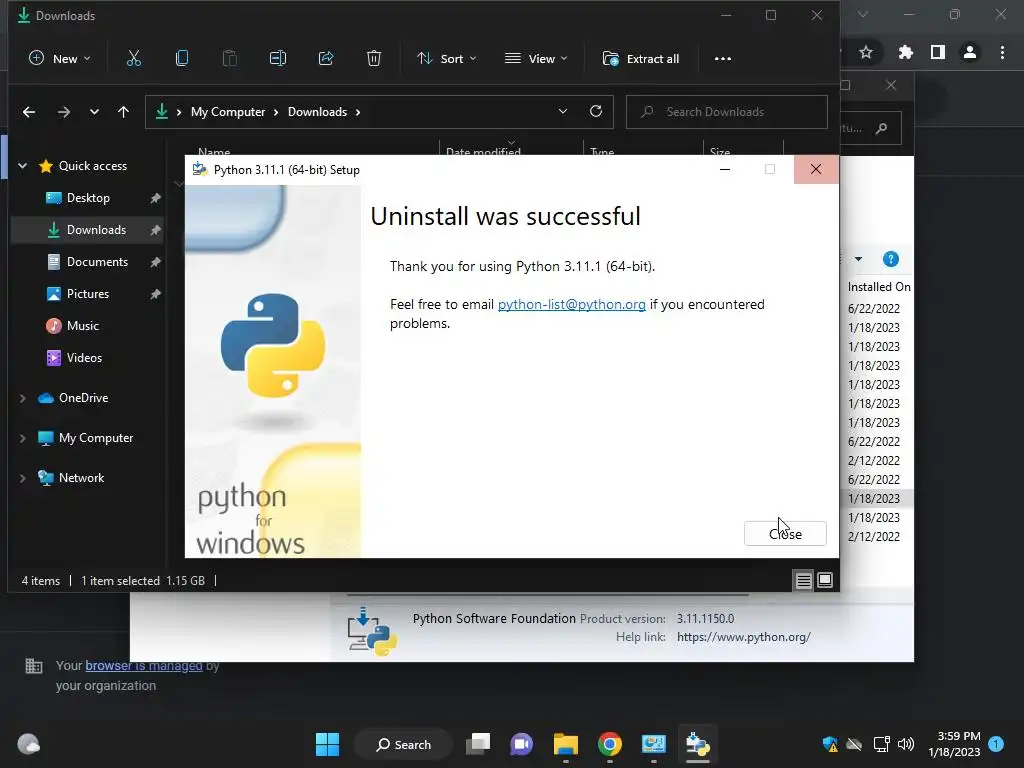Expand the My Computer tree node
The image size is (1024, 768).
click(22, 438)
